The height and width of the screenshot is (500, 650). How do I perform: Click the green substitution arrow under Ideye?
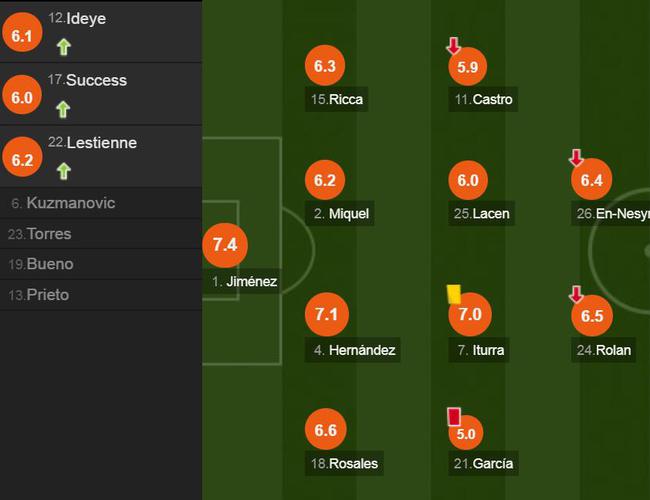click(x=64, y=47)
